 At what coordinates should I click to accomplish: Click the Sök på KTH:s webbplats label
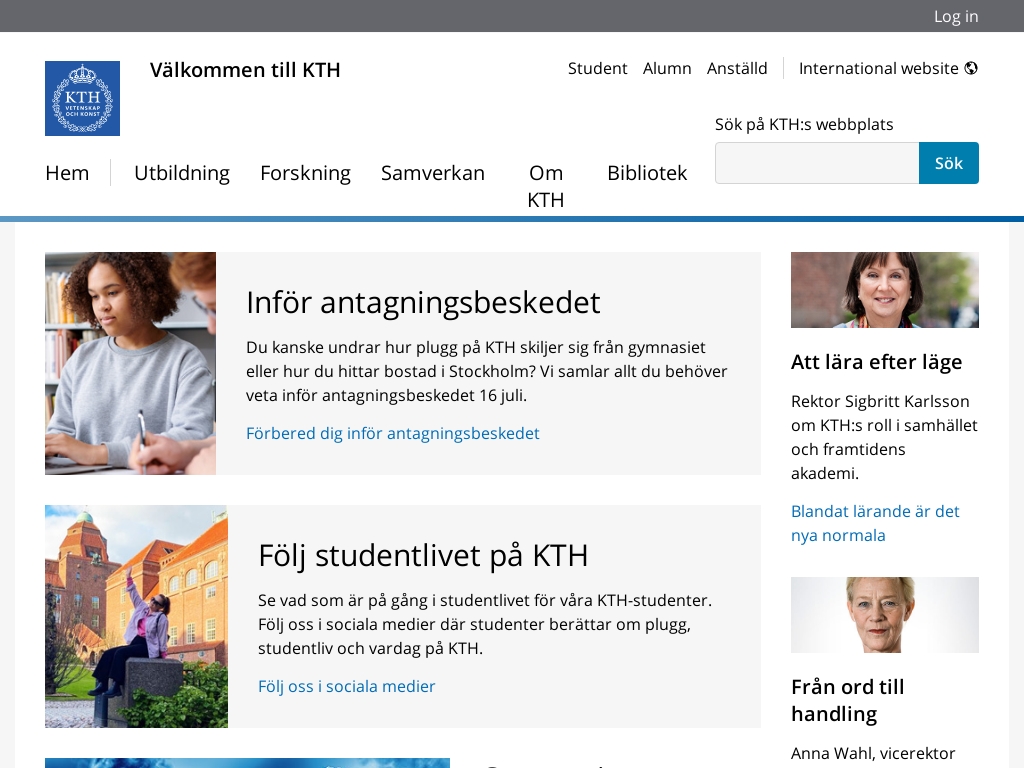804,124
